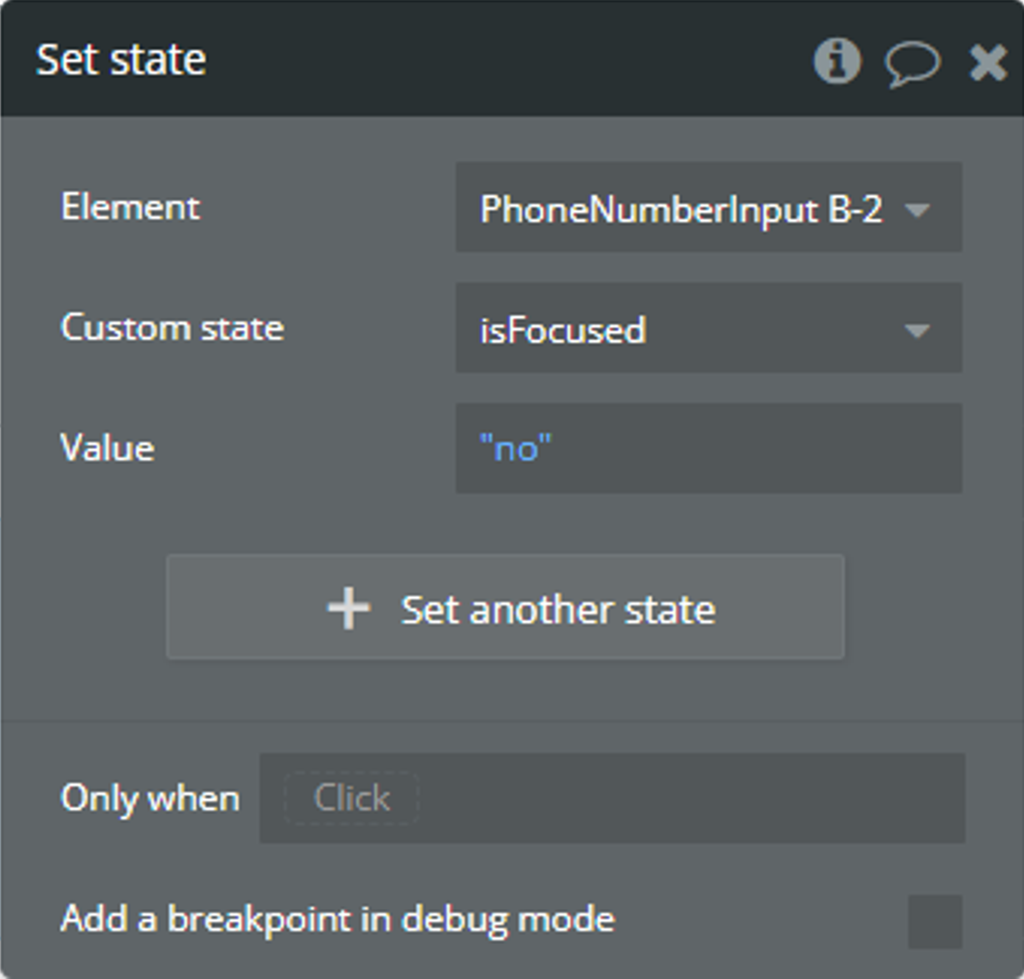The image size is (1024, 979).
Task: Click the Value label
Action: coord(108,448)
